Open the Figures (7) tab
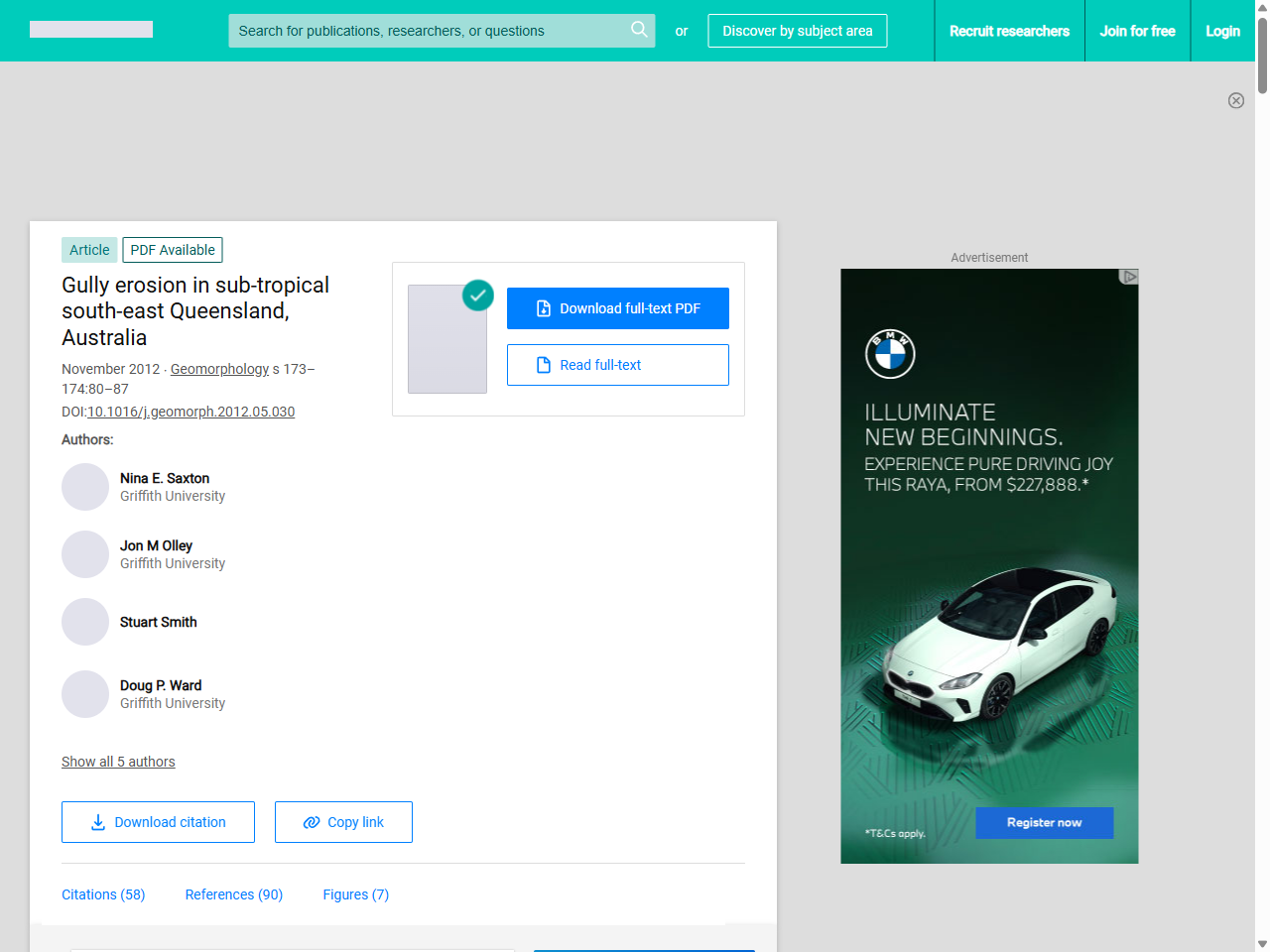This screenshot has width=1270, height=952. click(x=355, y=894)
